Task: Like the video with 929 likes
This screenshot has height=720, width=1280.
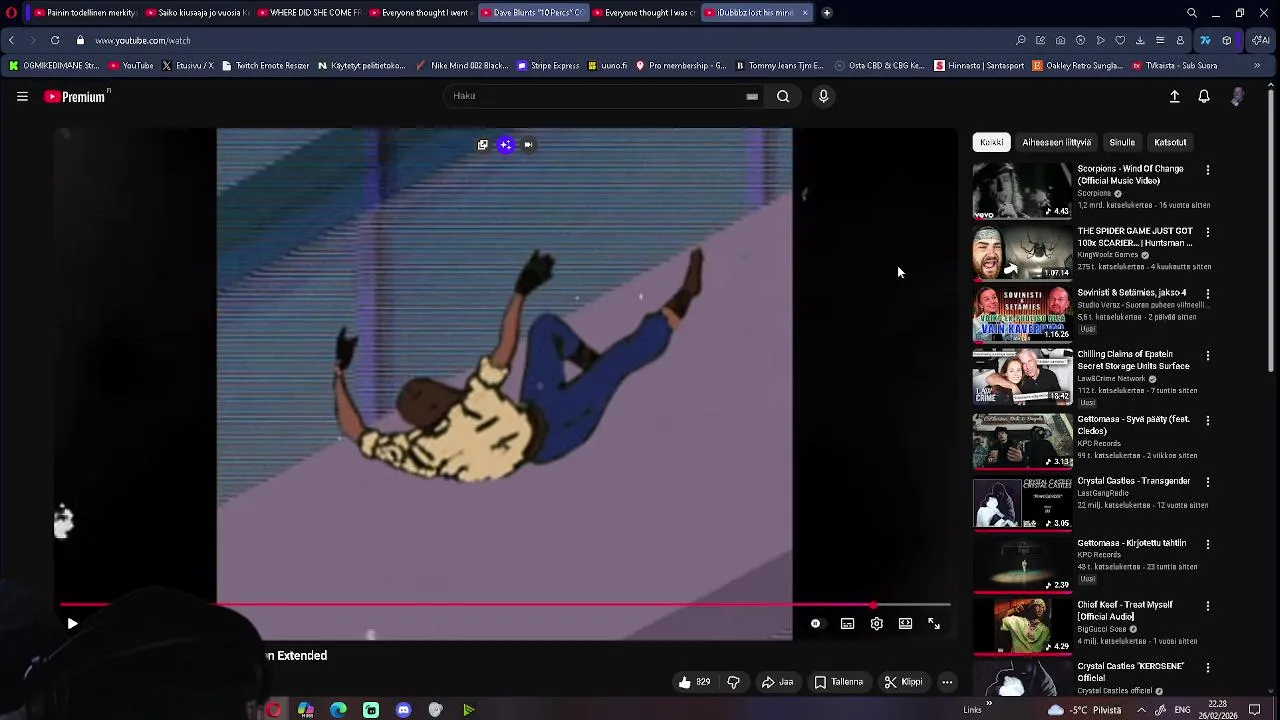Action: click(694, 682)
